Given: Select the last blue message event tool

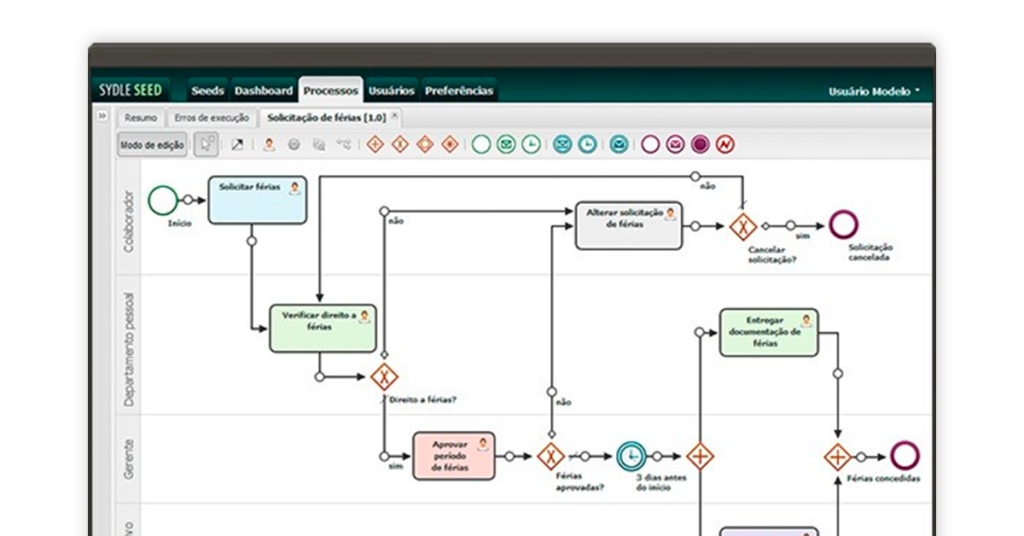Looking at the screenshot, I should (x=619, y=144).
